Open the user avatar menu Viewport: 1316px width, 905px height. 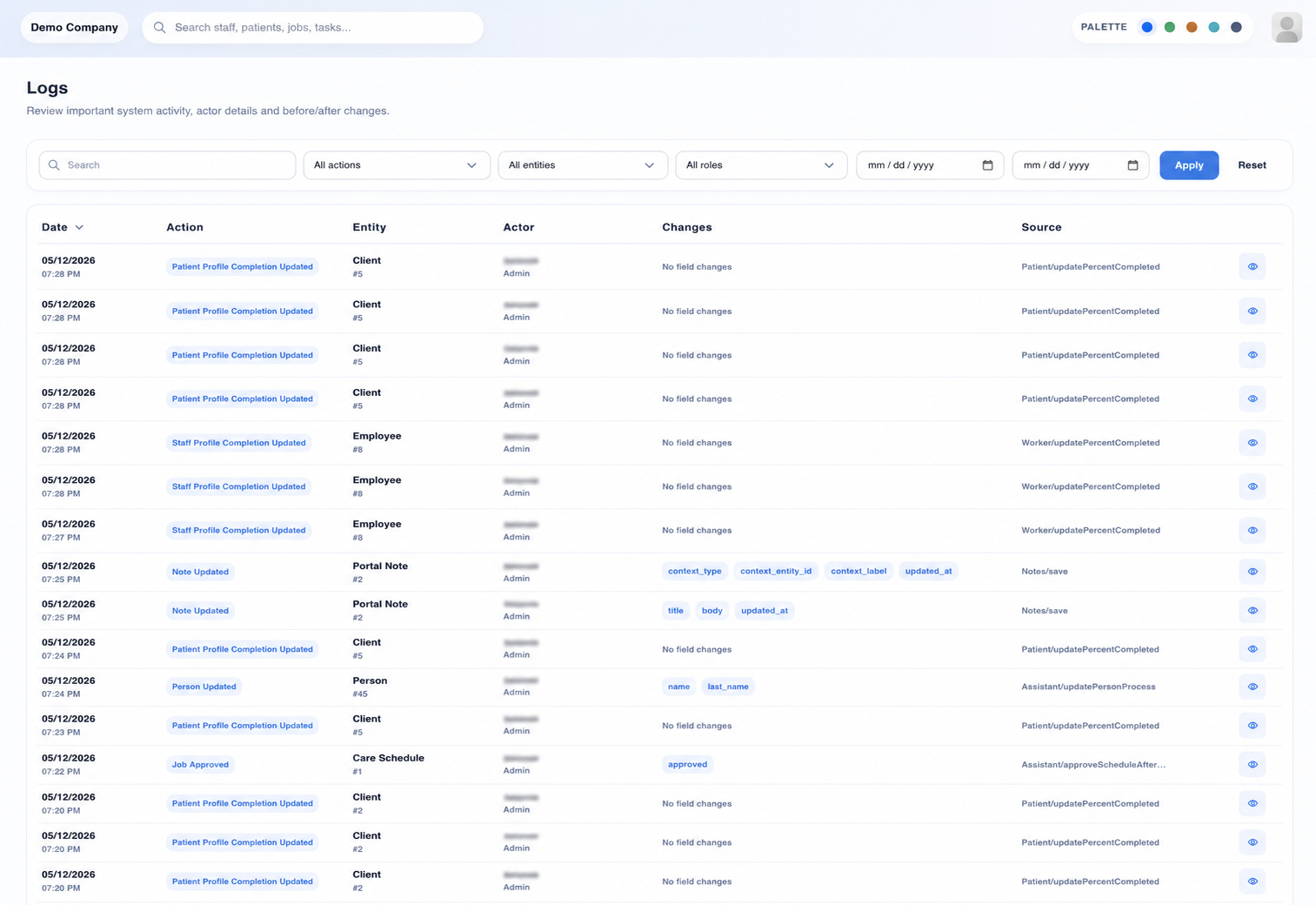[x=1286, y=28]
